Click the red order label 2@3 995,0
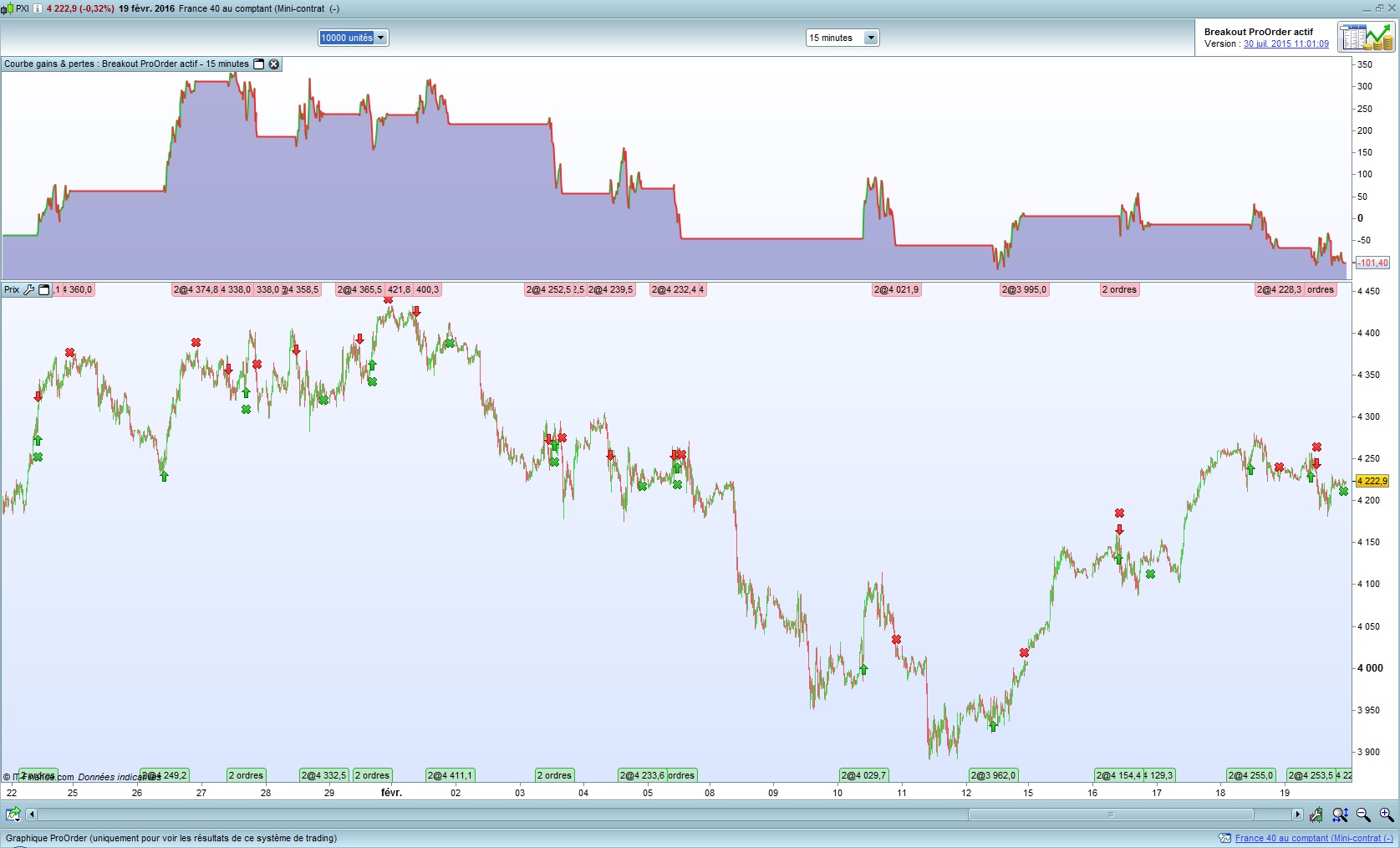1400x848 pixels. (1024, 289)
